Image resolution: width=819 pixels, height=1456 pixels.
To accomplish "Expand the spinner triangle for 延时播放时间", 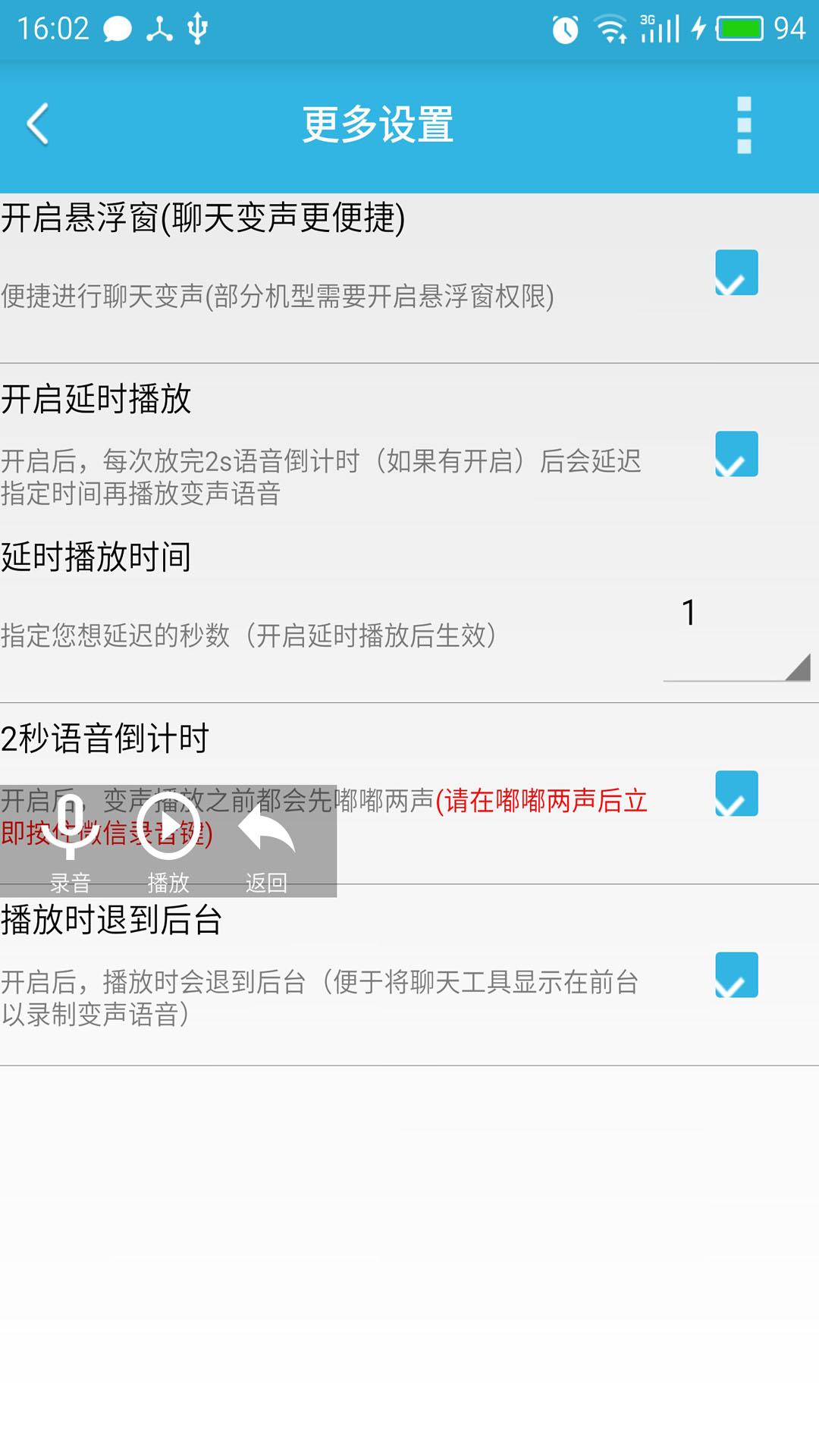I will pos(798,667).
